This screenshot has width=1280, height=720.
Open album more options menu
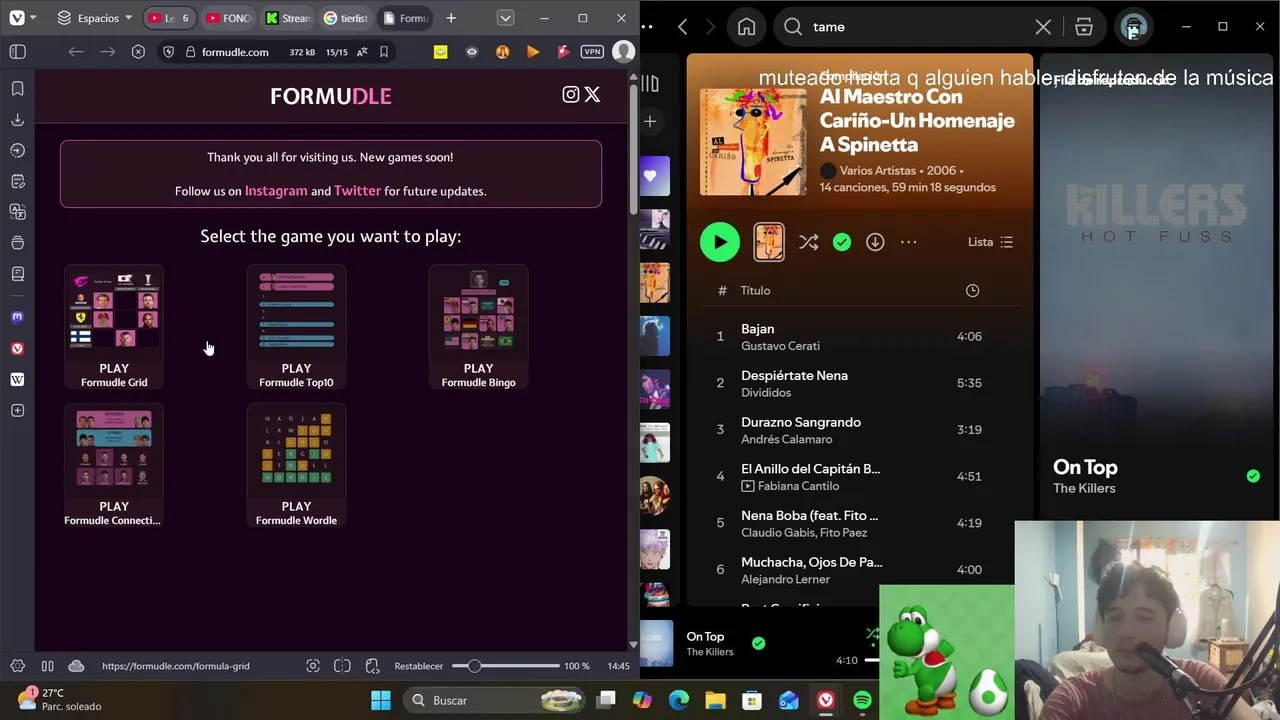click(x=908, y=242)
